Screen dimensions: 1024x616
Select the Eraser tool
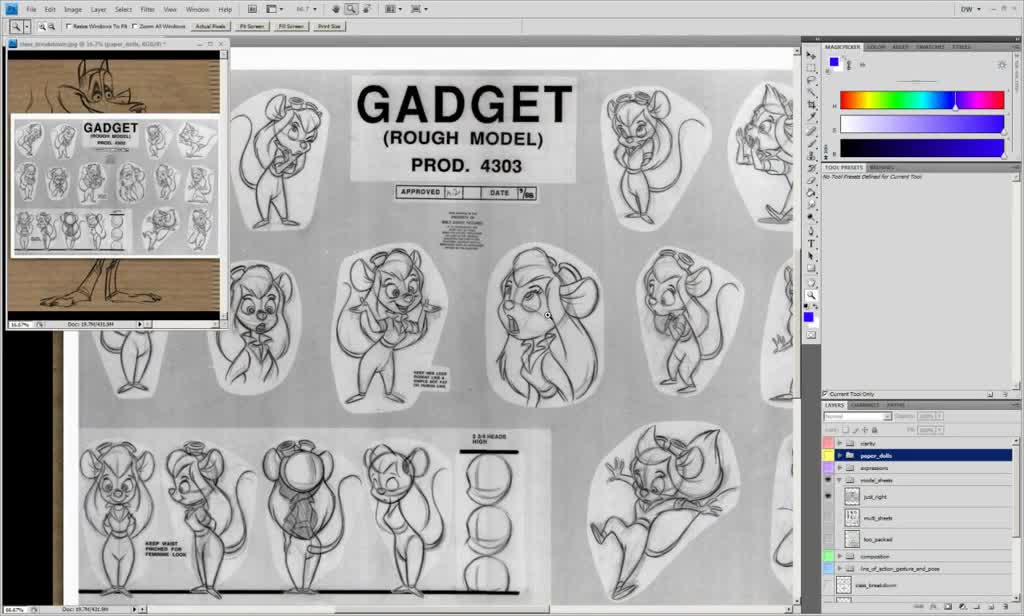click(810, 181)
